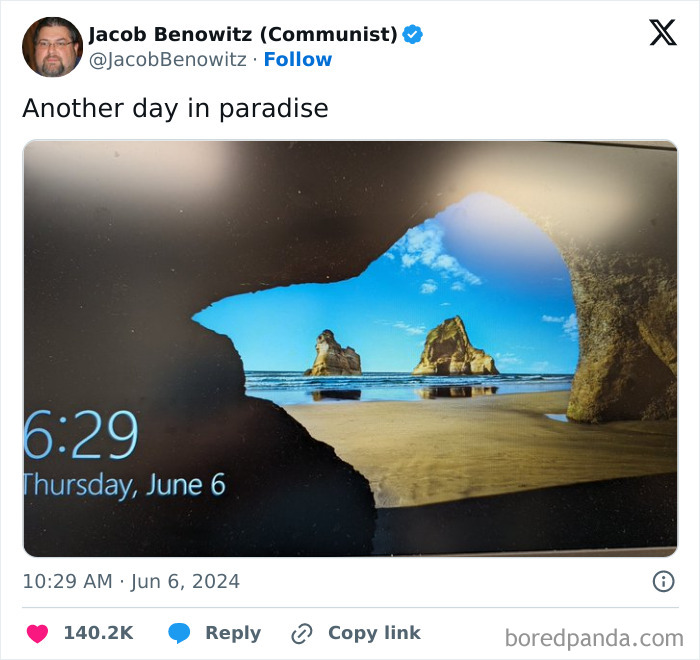Click the 6:29 clock in the photo
This screenshot has width=700, height=660.
click(81, 435)
